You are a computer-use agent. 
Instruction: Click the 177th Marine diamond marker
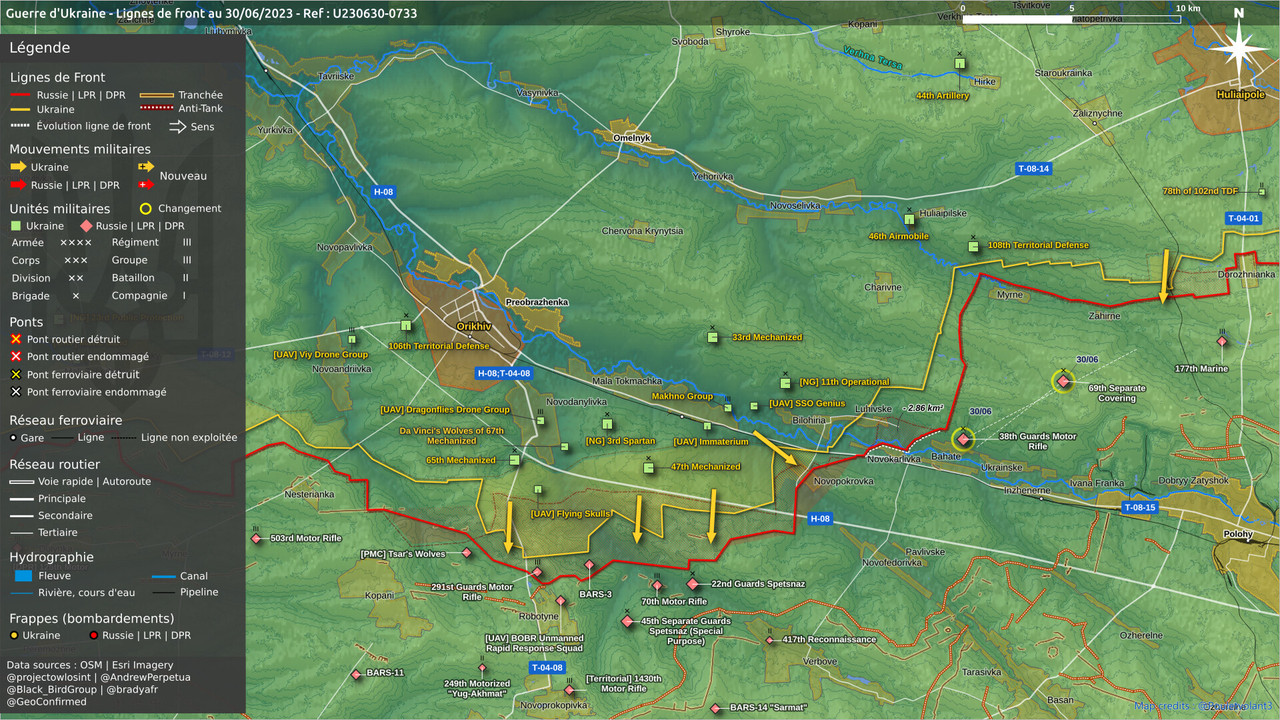coord(1221,342)
